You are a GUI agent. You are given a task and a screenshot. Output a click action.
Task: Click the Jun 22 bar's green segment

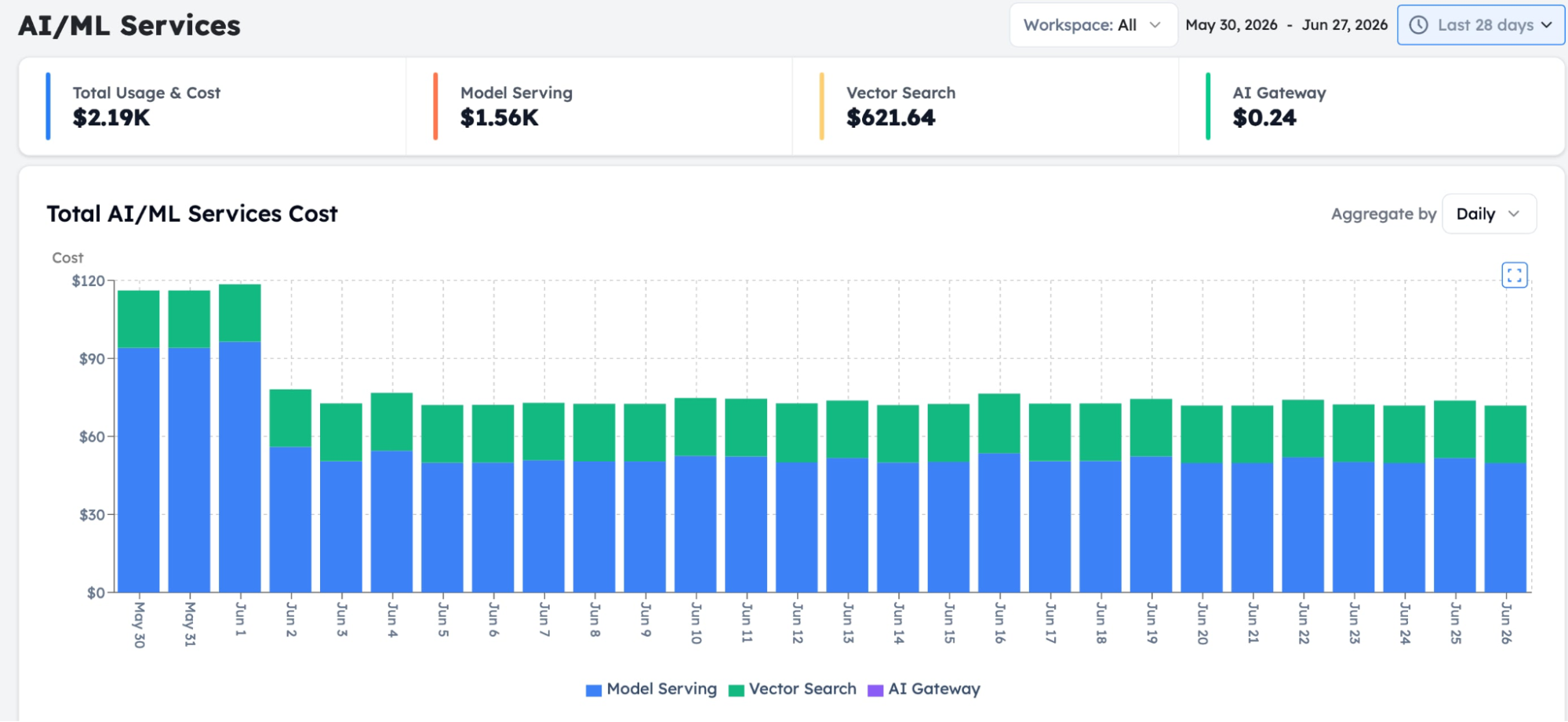tap(1303, 429)
